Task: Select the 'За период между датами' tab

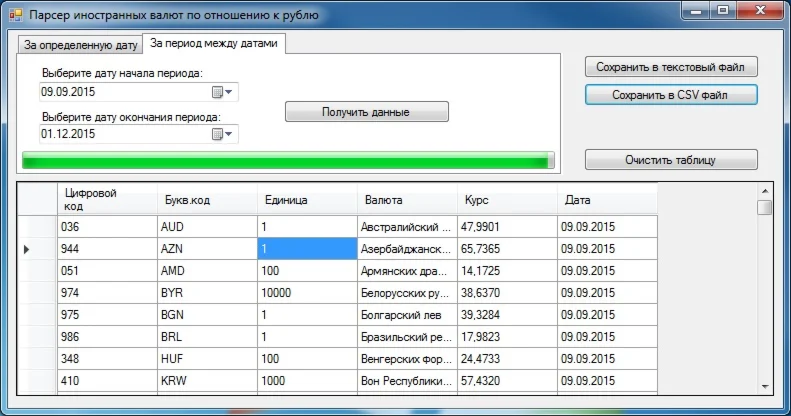Action: [214, 44]
